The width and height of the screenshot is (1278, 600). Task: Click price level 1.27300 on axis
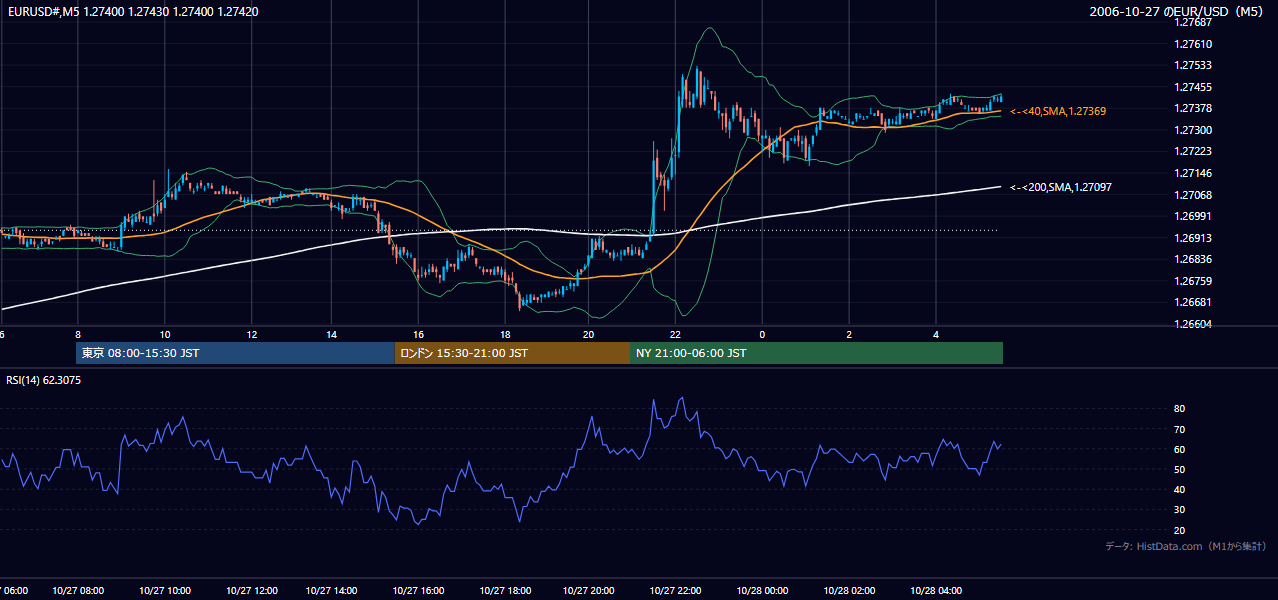click(x=1193, y=130)
